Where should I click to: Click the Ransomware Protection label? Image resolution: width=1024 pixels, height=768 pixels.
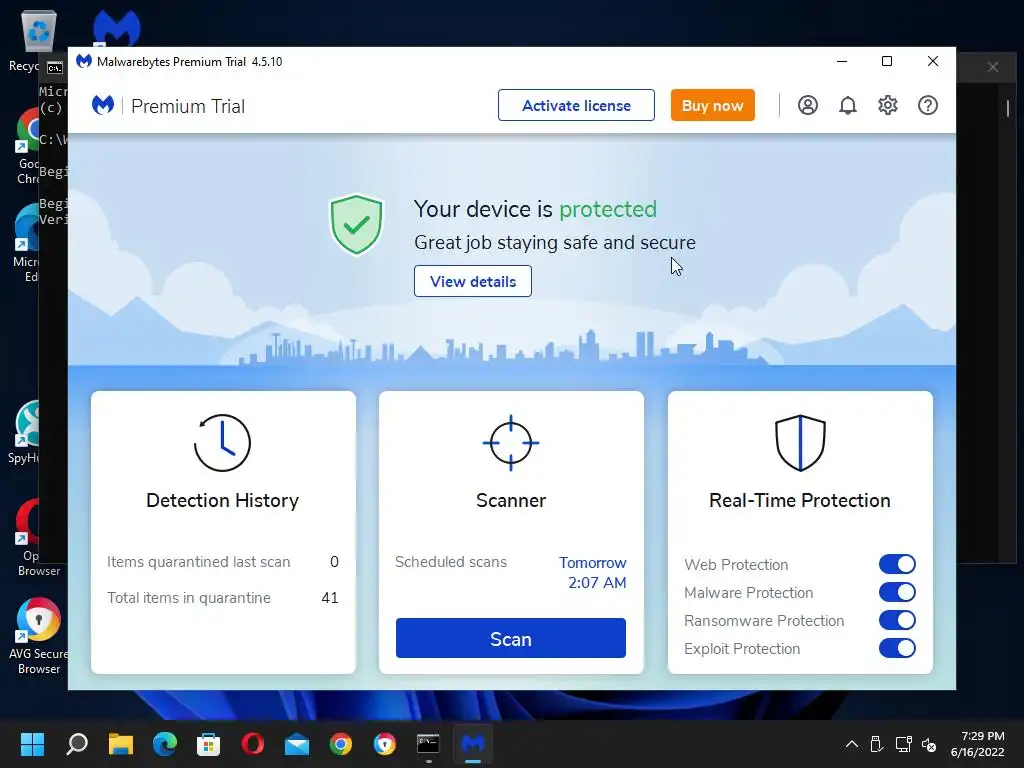coord(764,620)
